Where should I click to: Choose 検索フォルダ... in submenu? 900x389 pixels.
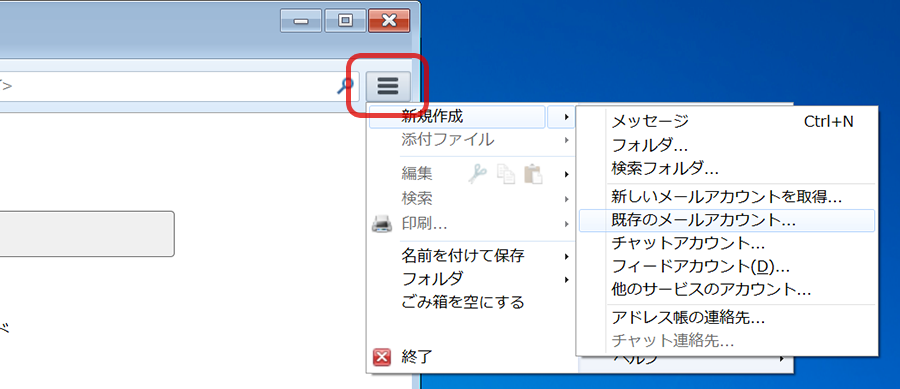coord(727,169)
